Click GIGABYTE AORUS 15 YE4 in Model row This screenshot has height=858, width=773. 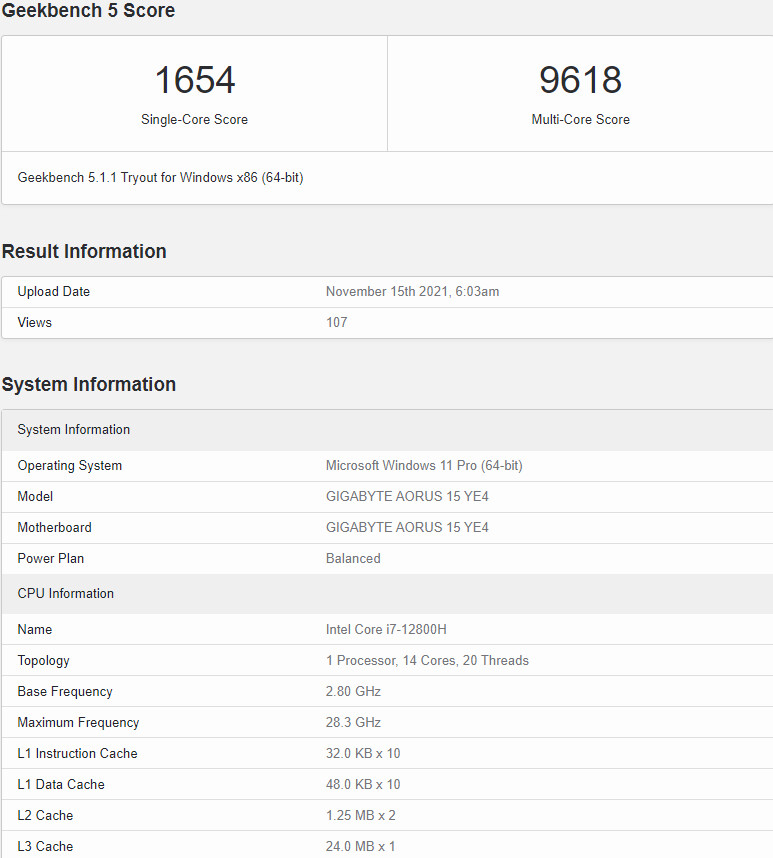tap(407, 496)
